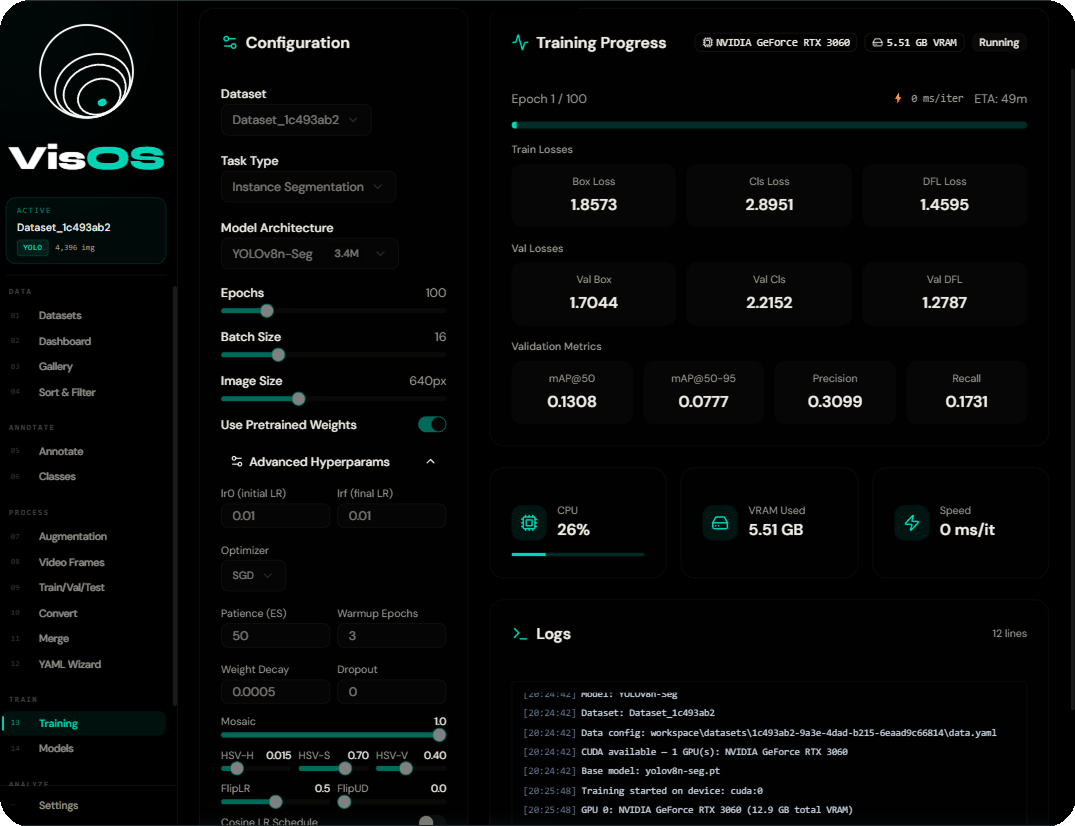This screenshot has width=1075, height=826.
Task: Open Sort & Filter in the sidebar
Action: coord(67,392)
